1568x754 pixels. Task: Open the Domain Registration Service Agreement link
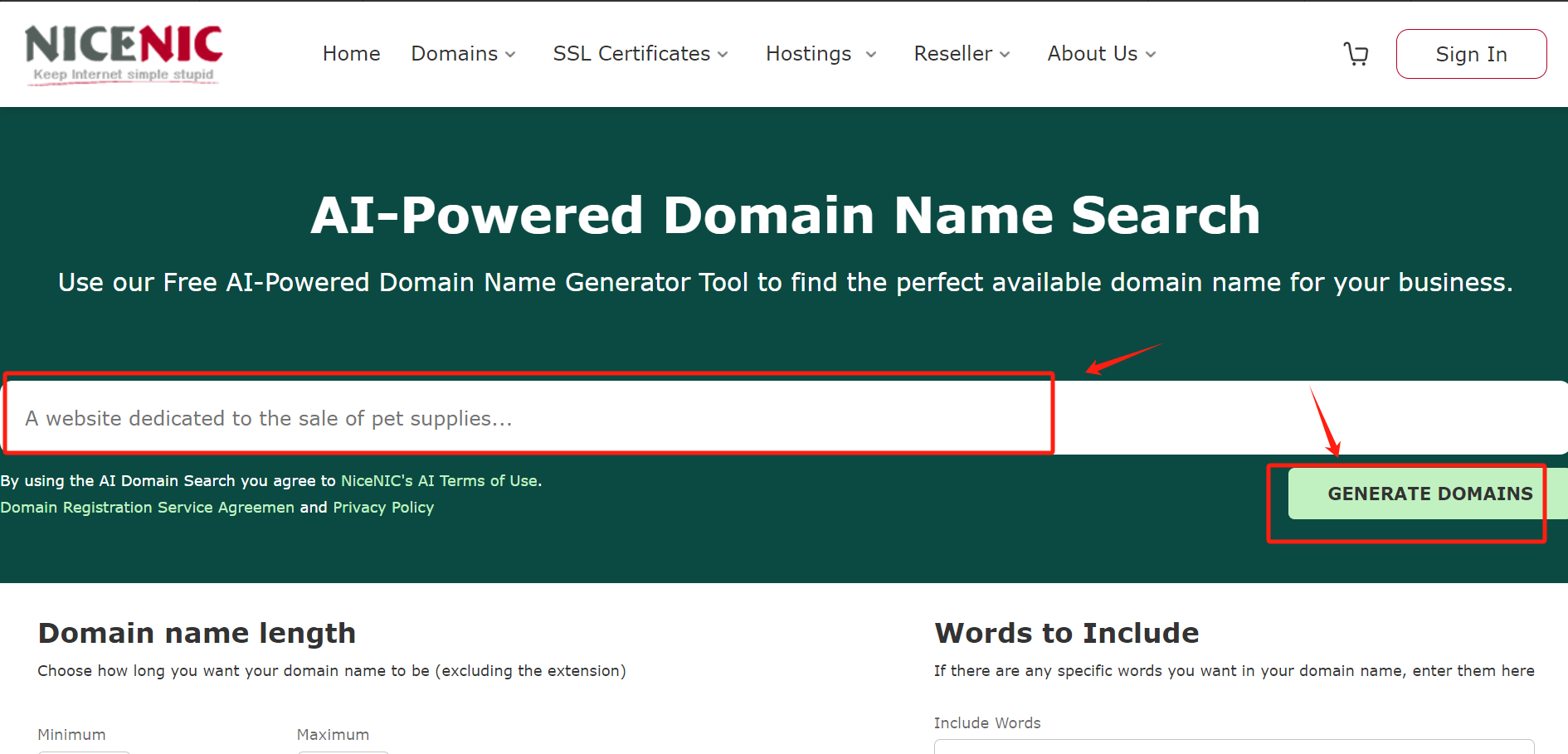tap(147, 508)
